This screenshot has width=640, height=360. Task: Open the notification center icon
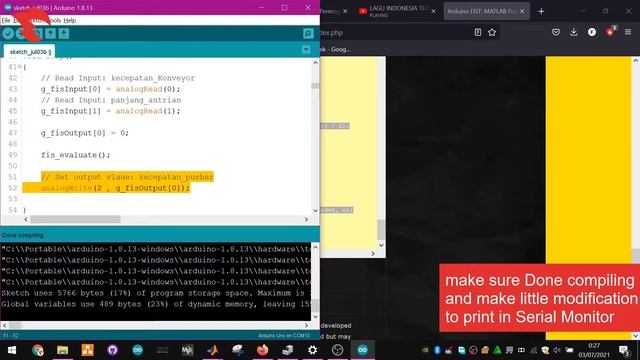[x=624, y=350]
